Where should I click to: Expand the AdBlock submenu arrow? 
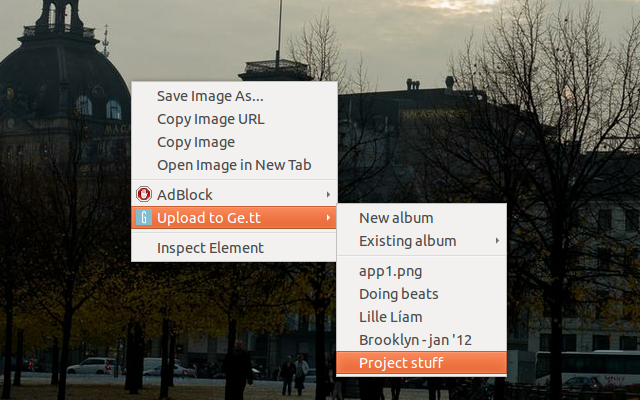[328, 194]
